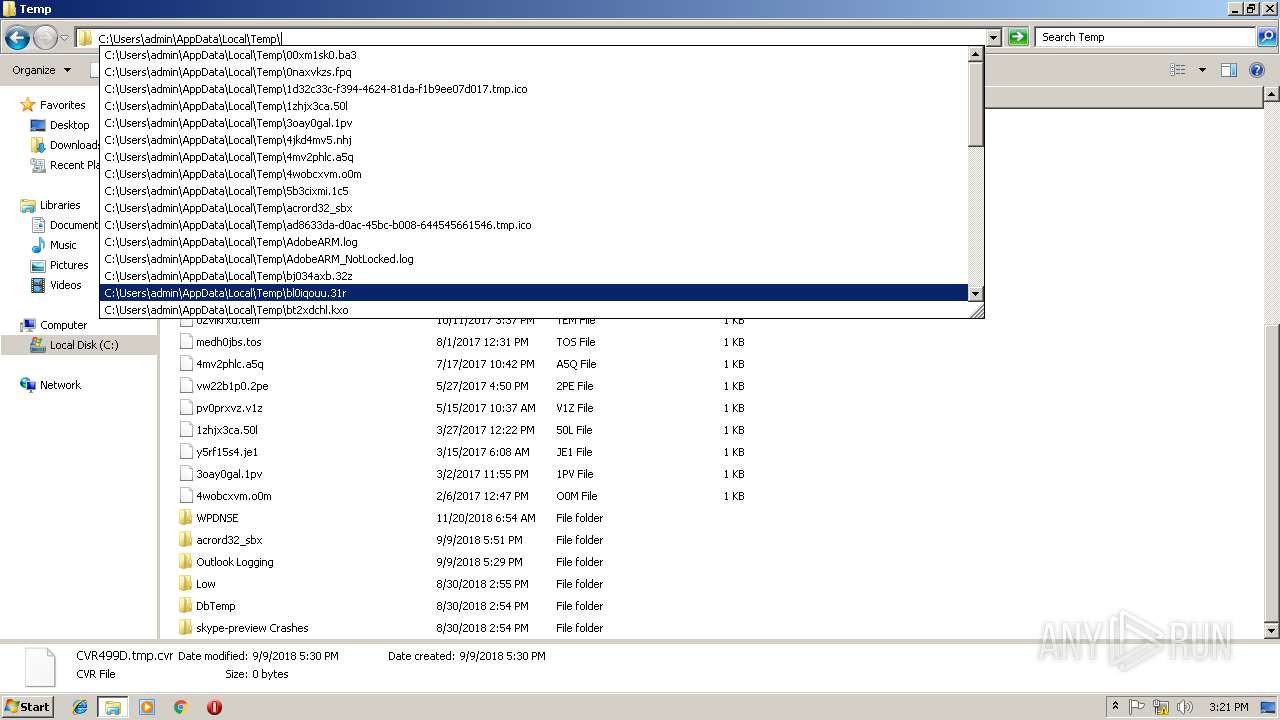
Task: Select the skype-preview Crashes folder icon
Action: 185,628
